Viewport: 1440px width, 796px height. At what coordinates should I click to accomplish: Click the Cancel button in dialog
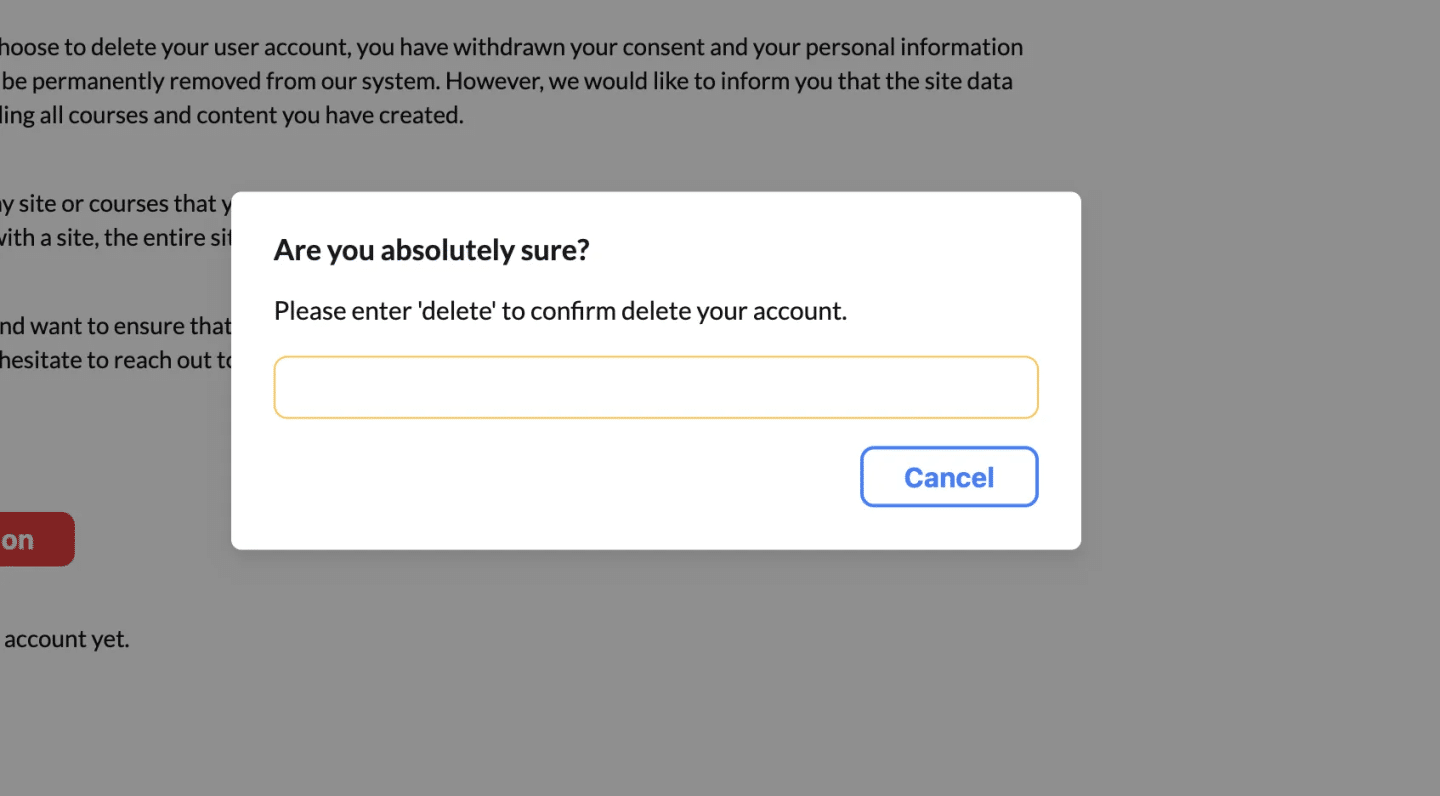(x=949, y=477)
